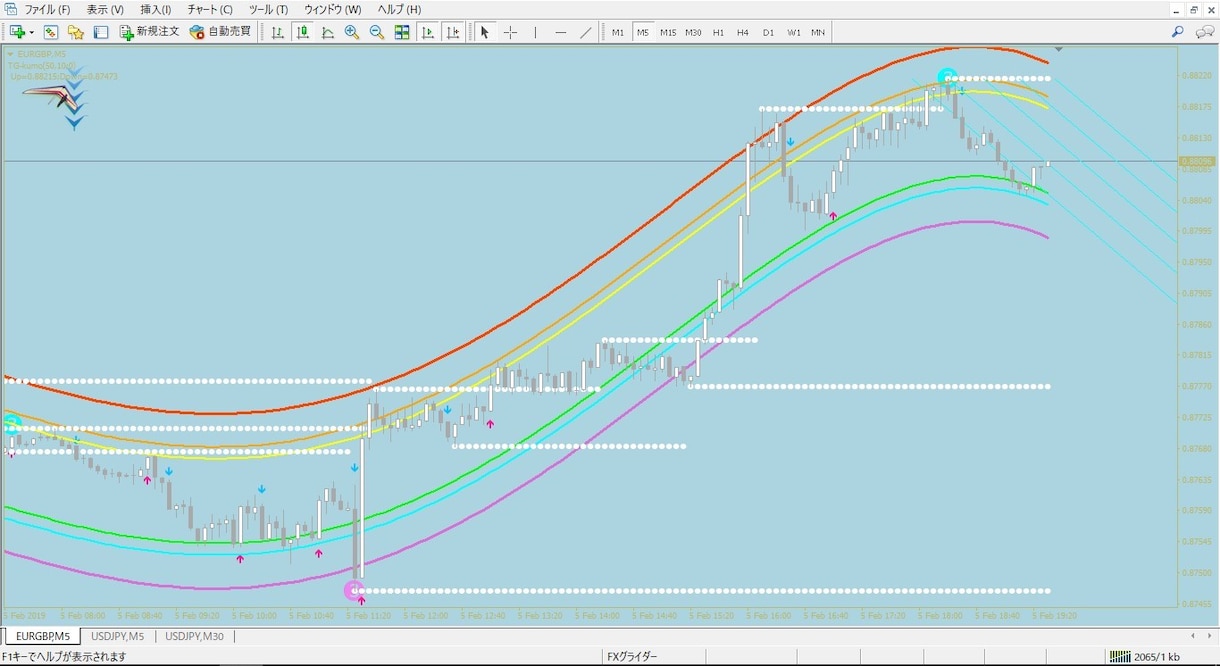The height and width of the screenshot is (666, 1220).
Task: Toggle the Terminal panel icon
Action: point(101,32)
